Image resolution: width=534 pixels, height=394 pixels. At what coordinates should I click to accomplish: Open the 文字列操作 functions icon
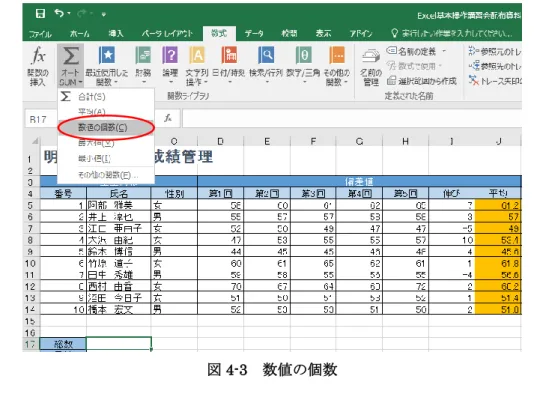click(197, 55)
